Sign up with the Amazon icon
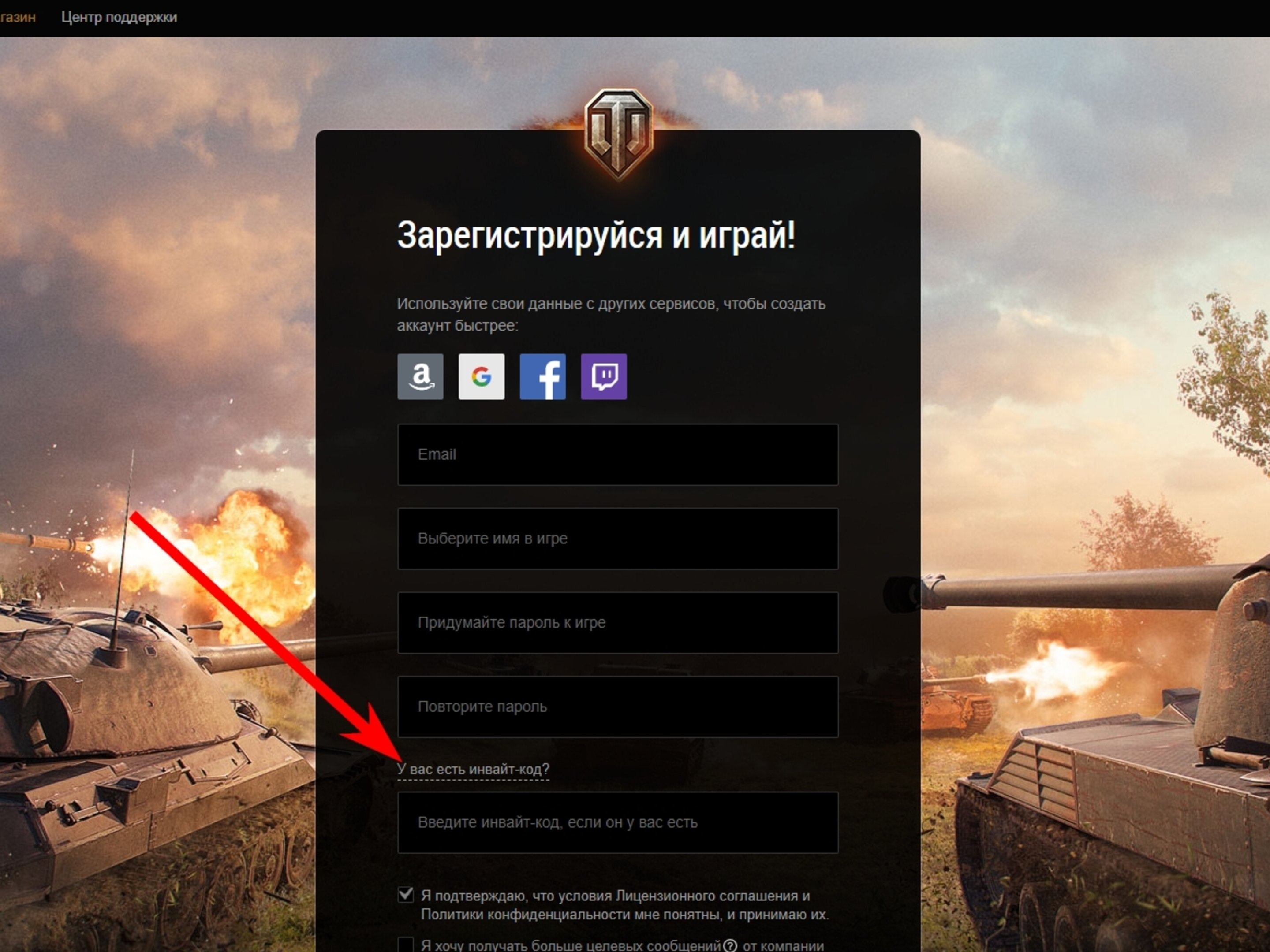 [420, 376]
